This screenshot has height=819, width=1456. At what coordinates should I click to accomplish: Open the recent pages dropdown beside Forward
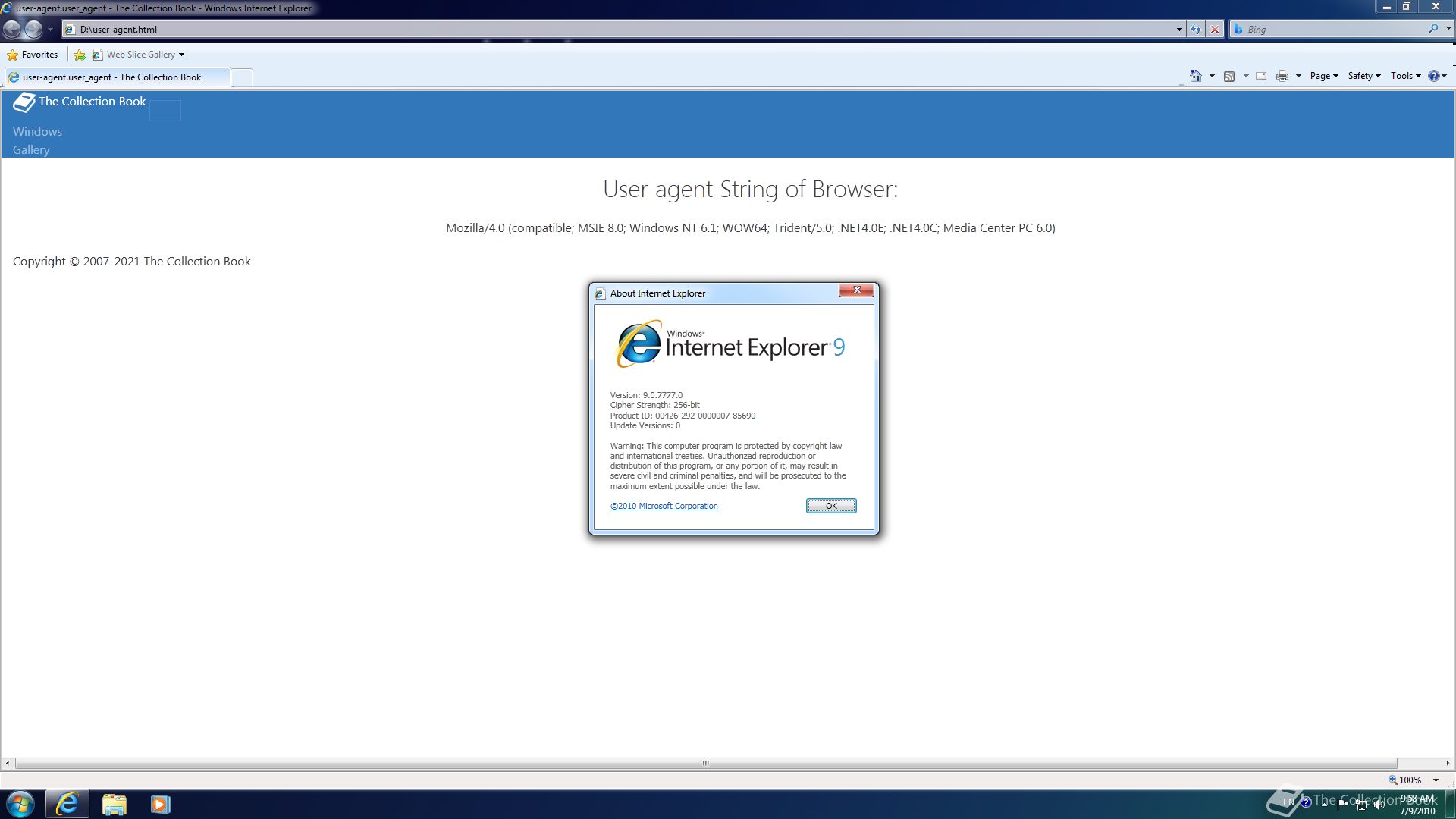coord(50,30)
